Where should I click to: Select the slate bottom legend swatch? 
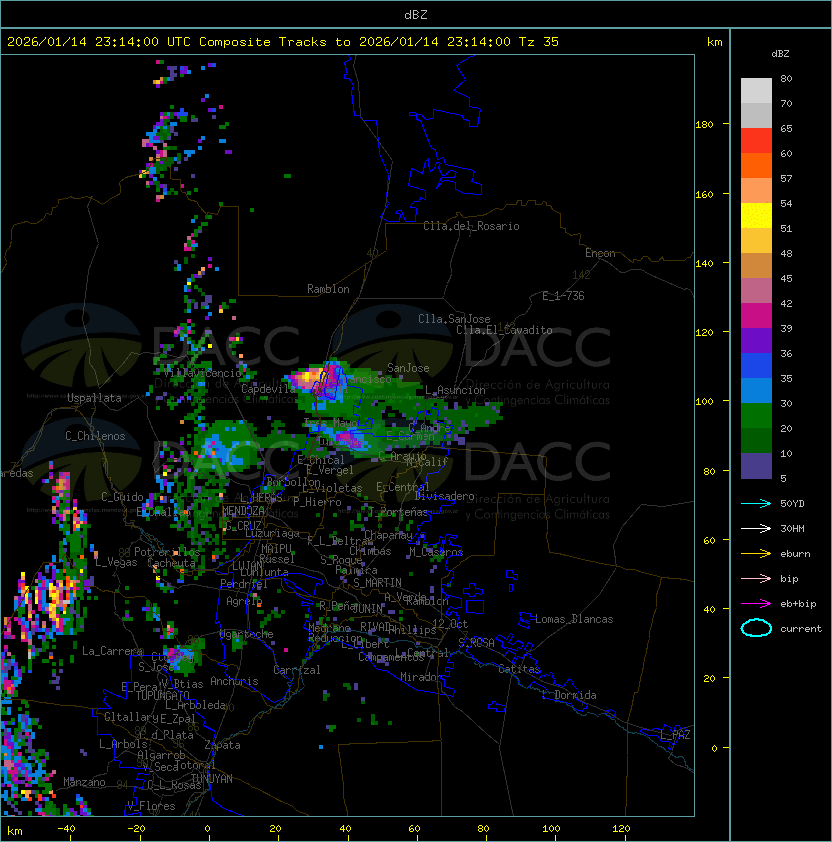pos(756,466)
